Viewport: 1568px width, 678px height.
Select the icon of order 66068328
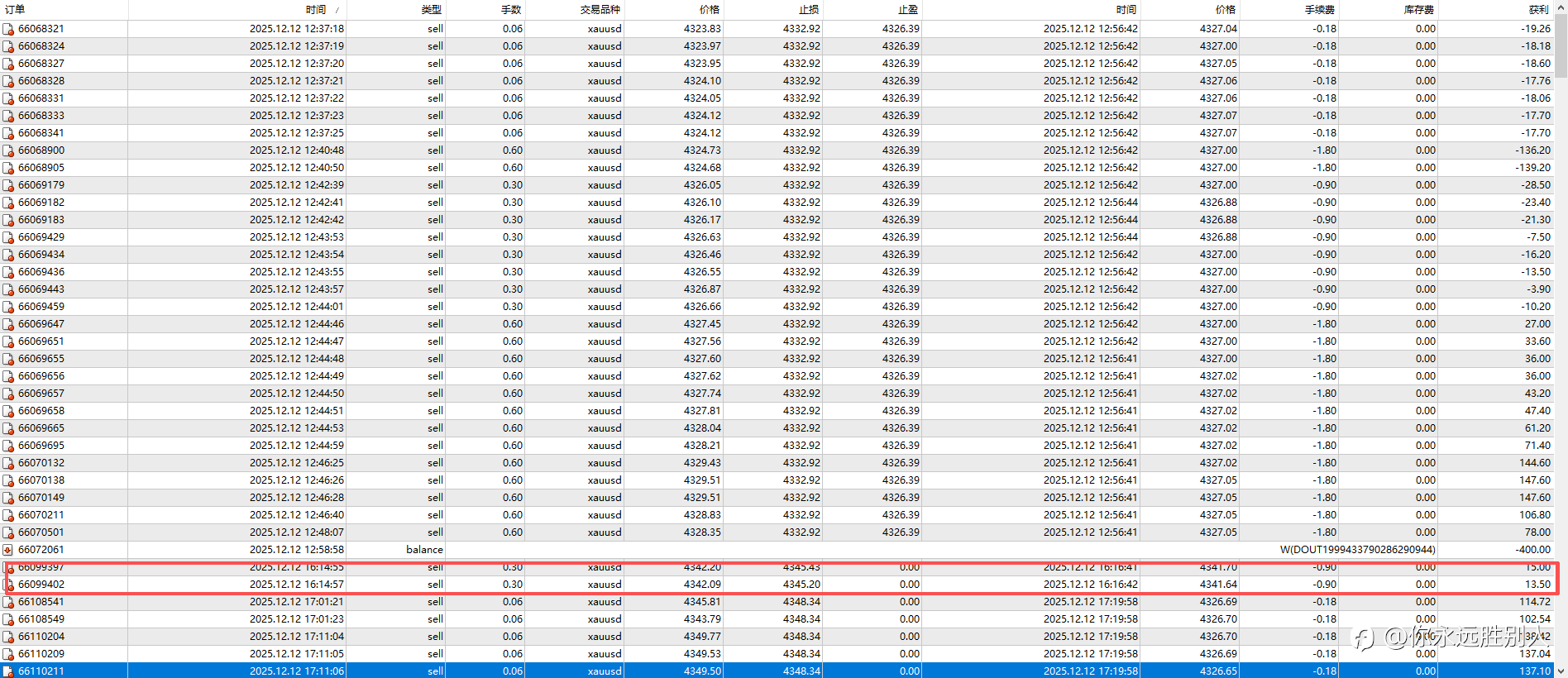click(8, 81)
